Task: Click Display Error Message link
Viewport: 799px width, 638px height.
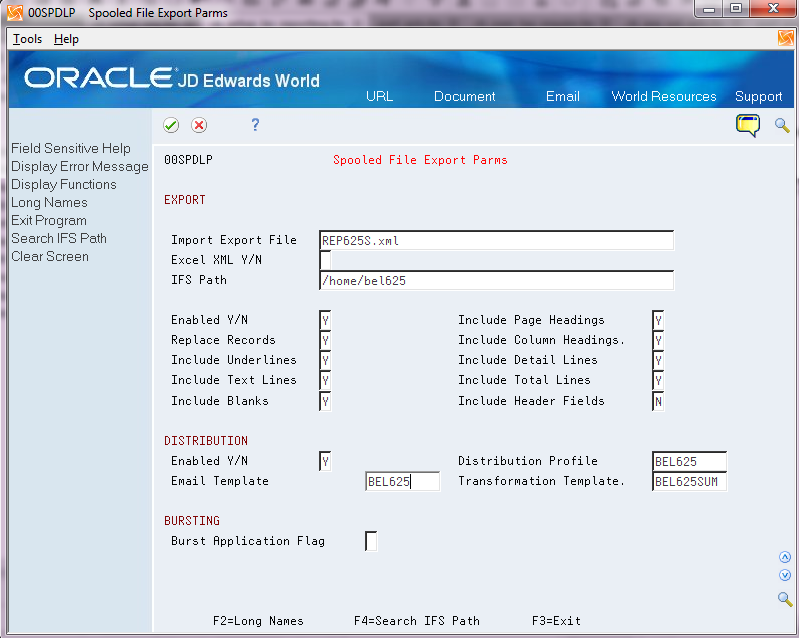Action: [79, 167]
